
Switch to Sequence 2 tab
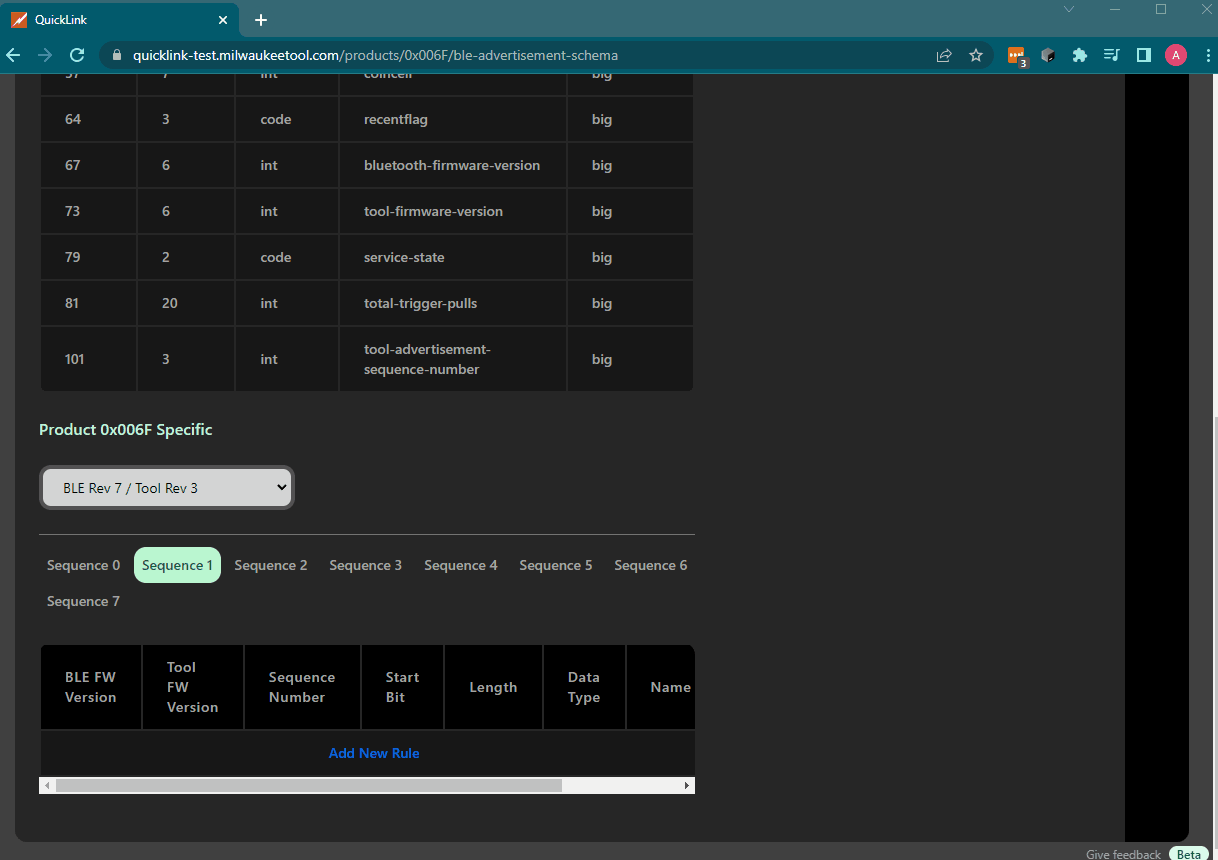(x=271, y=565)
